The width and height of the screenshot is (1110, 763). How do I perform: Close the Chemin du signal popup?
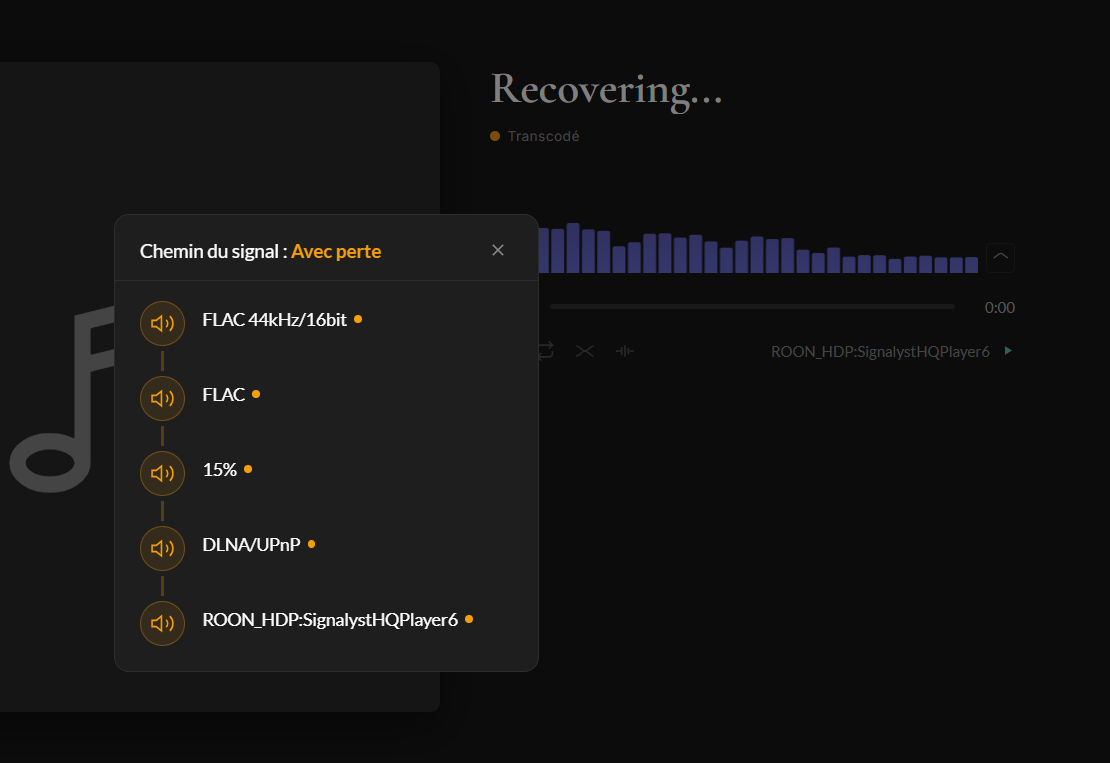coord(498,250)
